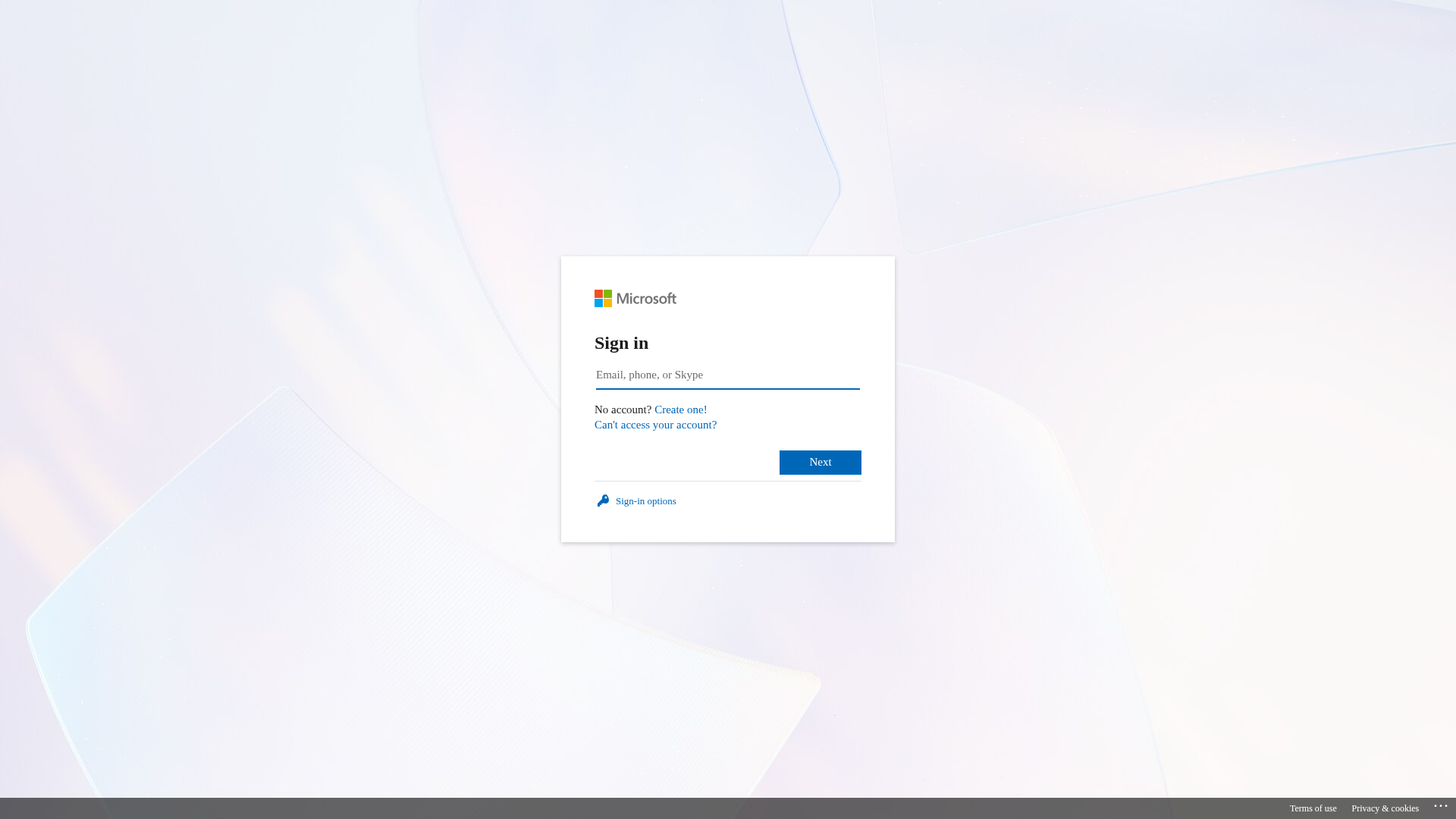
Task: Open Terms of use link
Action: coord(1313,808)
